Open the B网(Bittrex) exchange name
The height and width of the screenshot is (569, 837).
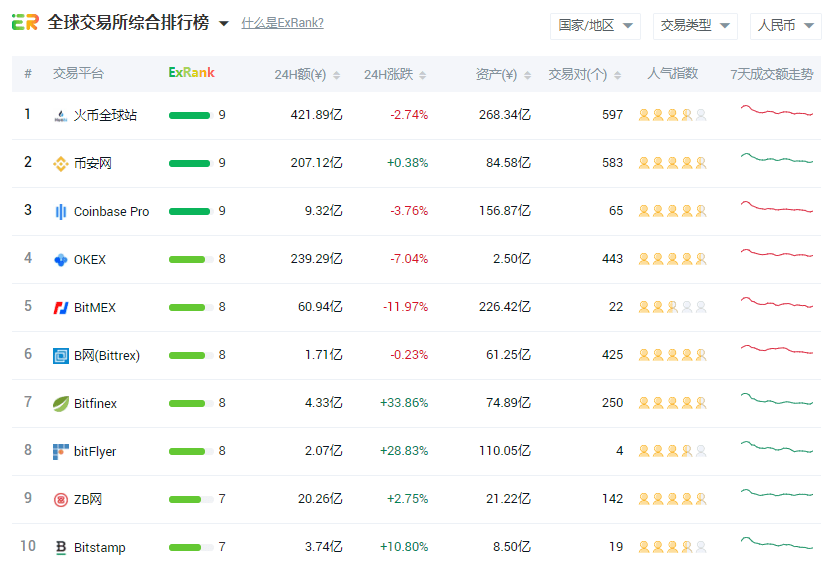(x=107, y=355)
